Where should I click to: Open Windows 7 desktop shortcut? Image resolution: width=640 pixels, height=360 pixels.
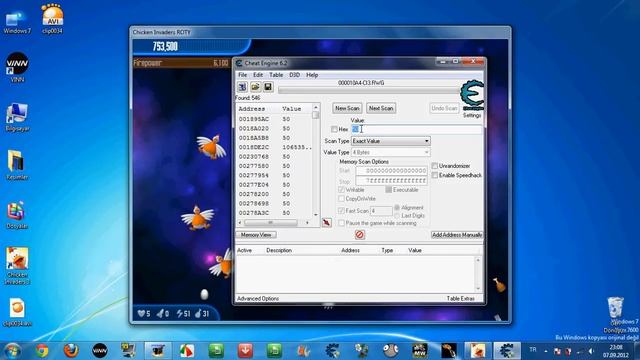[17, 21]
